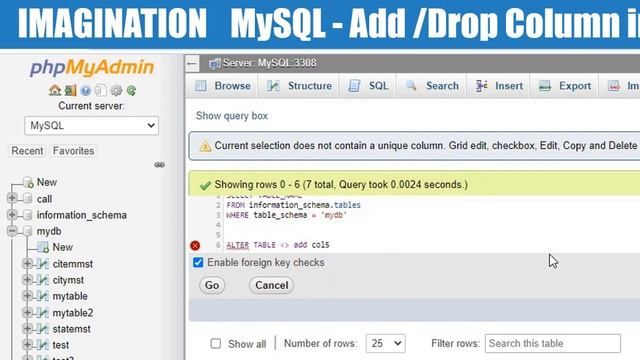
Task: Open the Export tab
Action: coord(564,86)
